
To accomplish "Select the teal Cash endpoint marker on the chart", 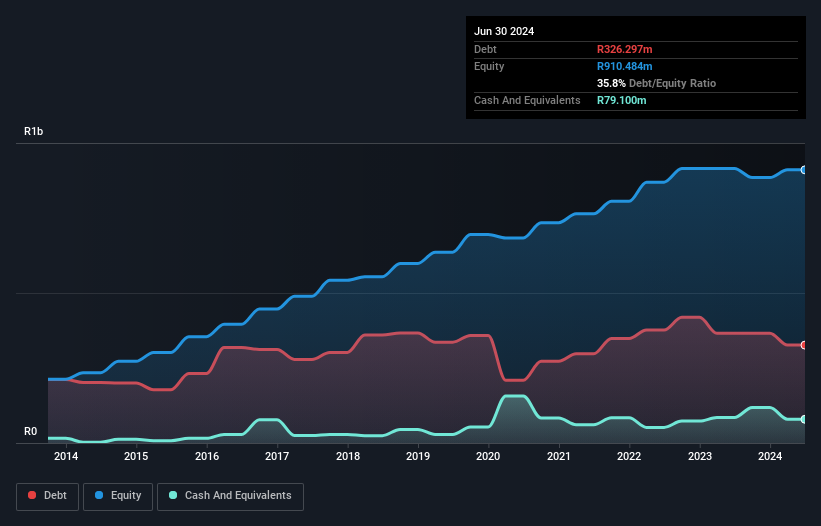I will [x=804, y=419].
